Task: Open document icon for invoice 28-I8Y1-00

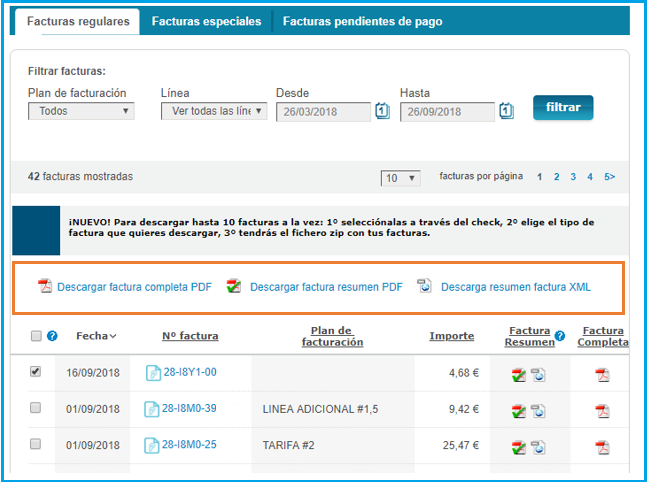Action: click(153, 373)
